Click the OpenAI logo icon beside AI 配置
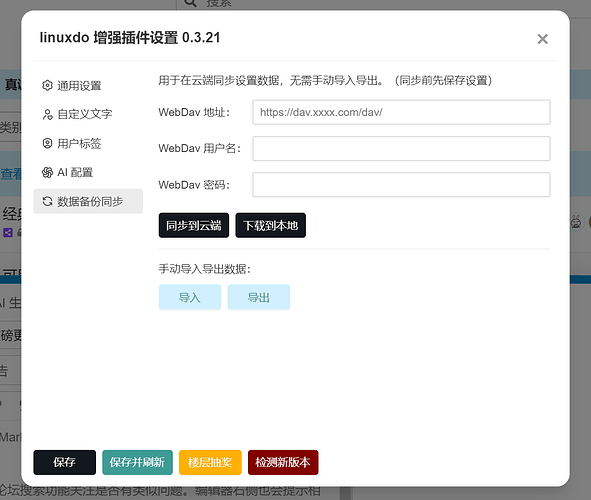Screen dimensions: 591x500 coord(47,172)
